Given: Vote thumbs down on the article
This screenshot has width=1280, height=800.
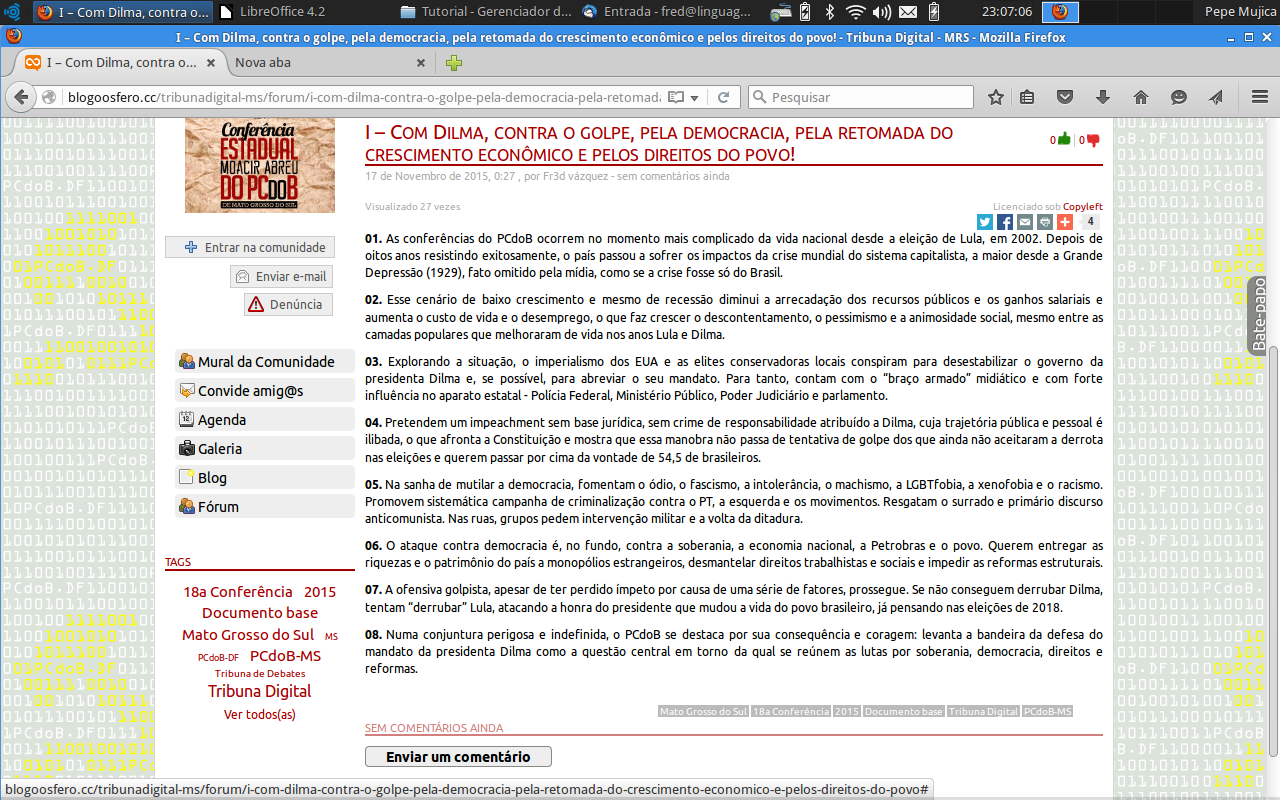Looking at the screenshot, I should tap(1093, 140).
